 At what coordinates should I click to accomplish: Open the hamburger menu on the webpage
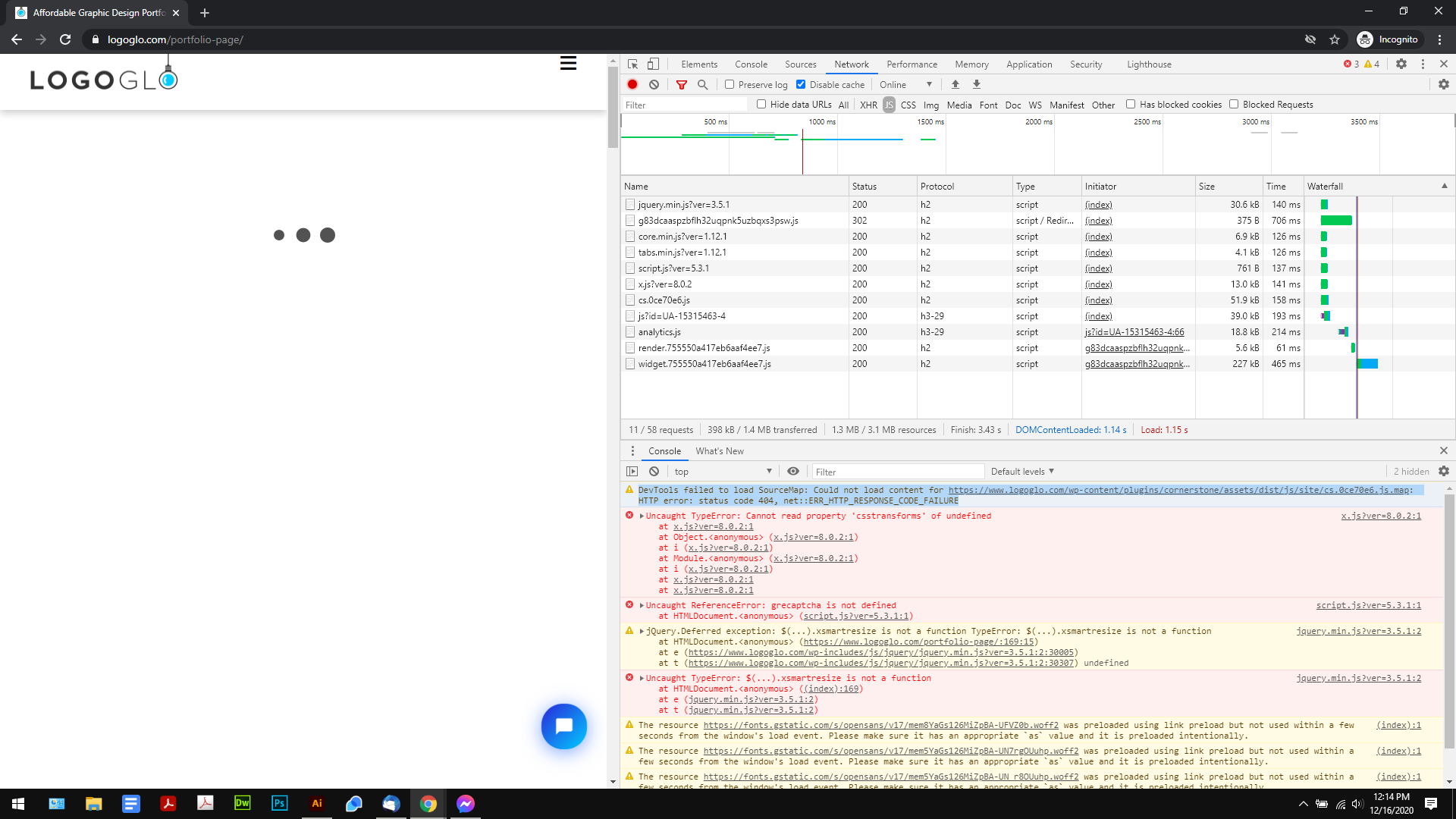(x=568, y=63)
